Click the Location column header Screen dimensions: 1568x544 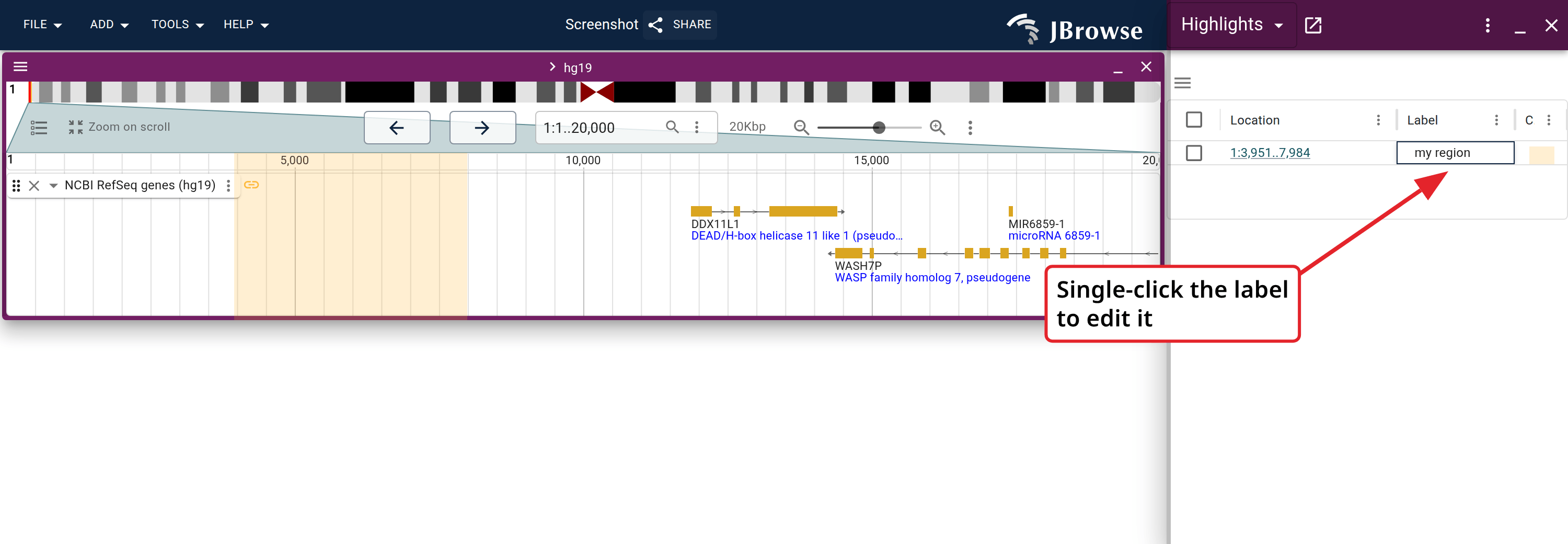point(1254,120)
